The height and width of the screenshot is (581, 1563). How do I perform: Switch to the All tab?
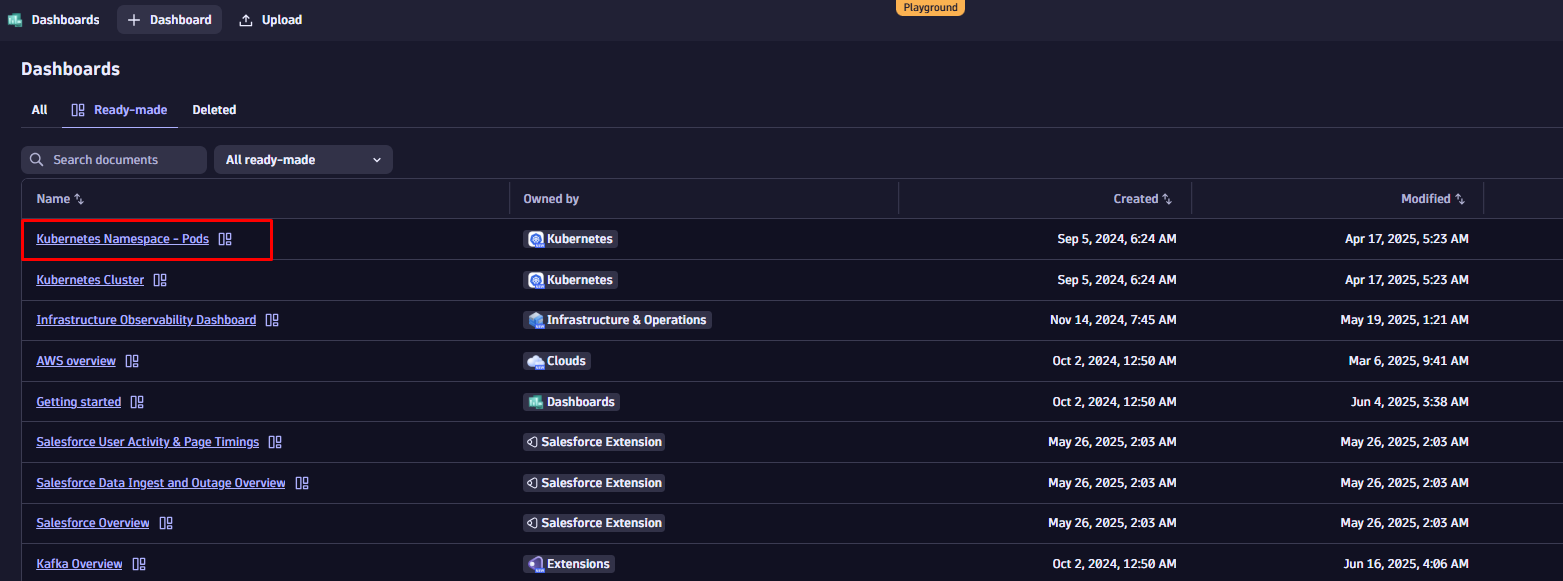click(39, 109)
